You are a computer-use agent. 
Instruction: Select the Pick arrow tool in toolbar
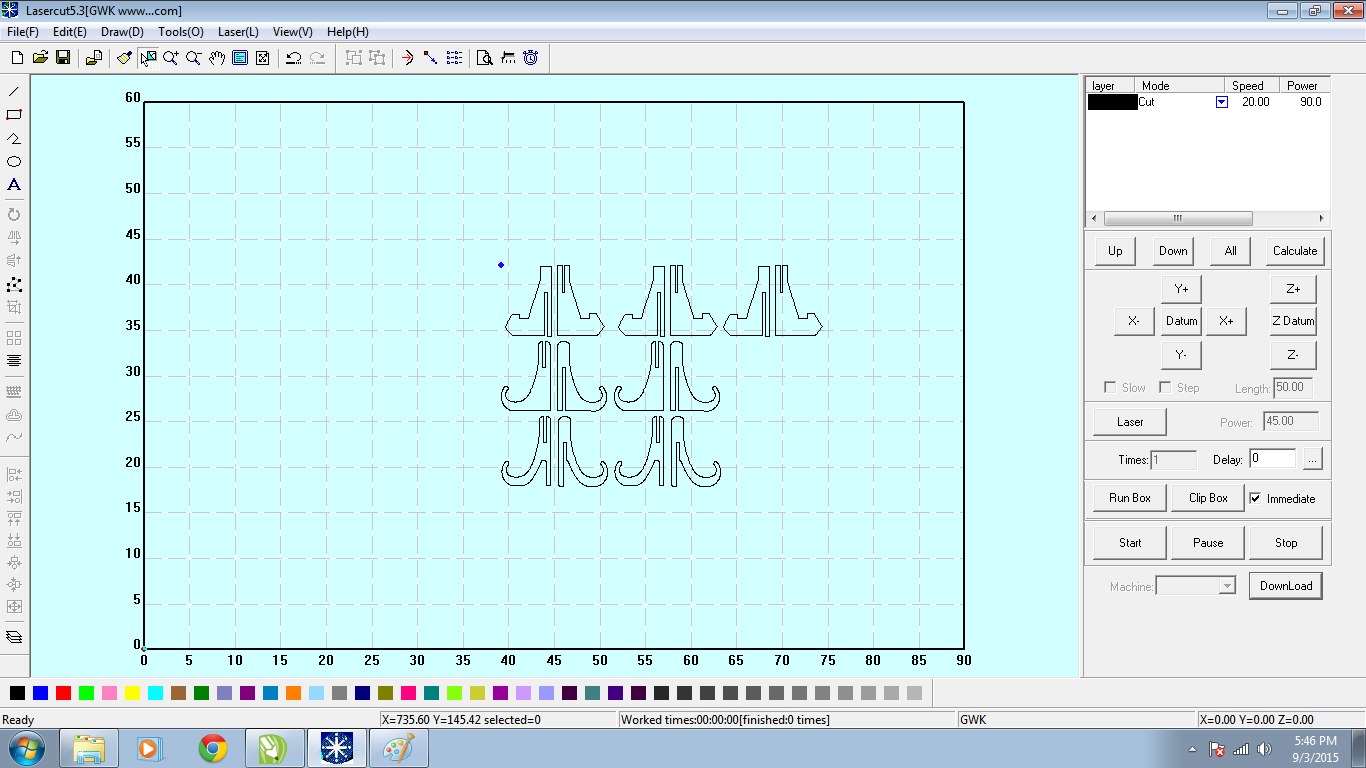click(x=148, y=58)
